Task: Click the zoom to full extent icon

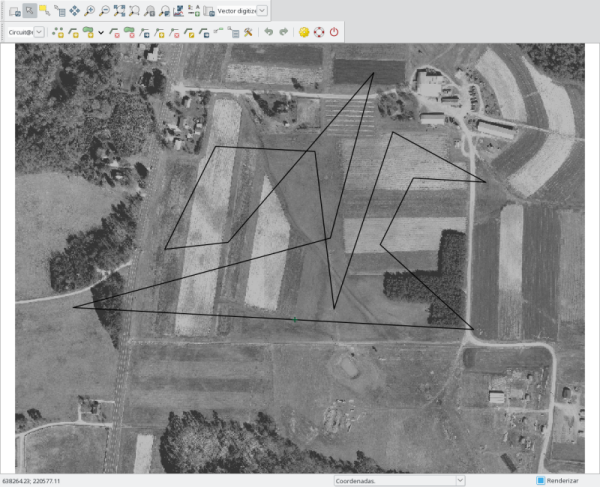Action: pos(120,10)
